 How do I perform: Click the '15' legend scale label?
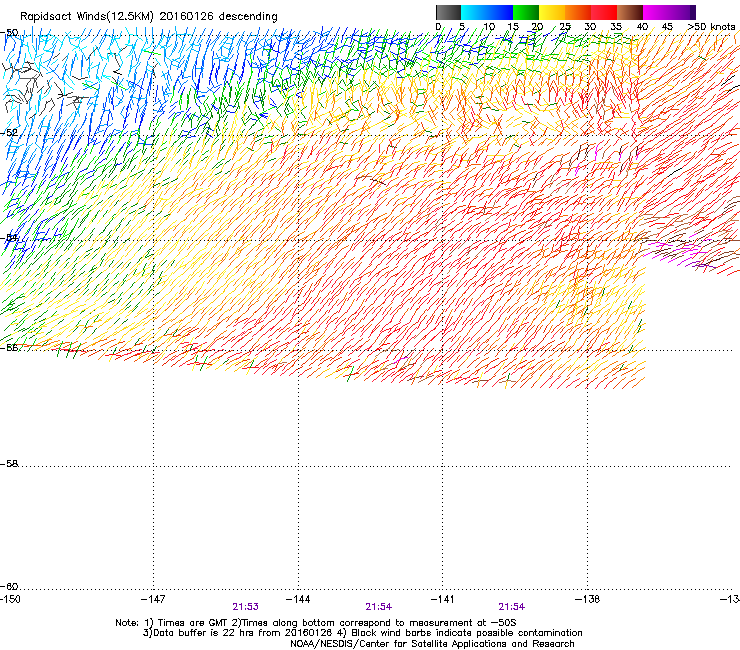[513, 27]
